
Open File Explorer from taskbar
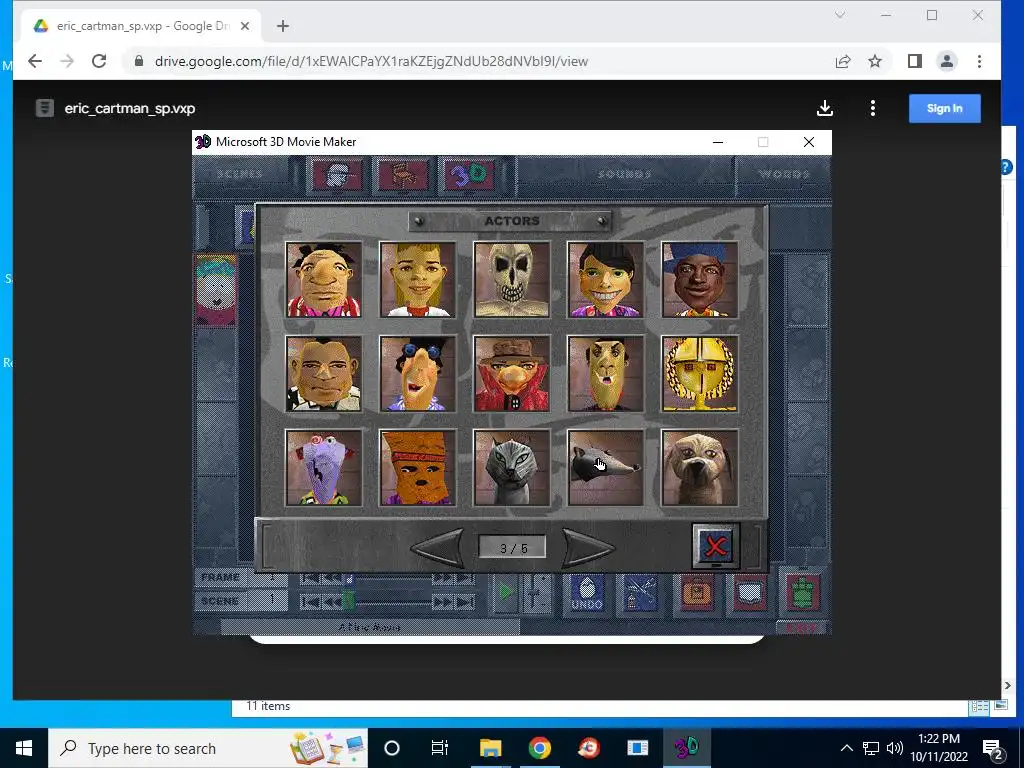pyautogui.click(x=490, y=748)
